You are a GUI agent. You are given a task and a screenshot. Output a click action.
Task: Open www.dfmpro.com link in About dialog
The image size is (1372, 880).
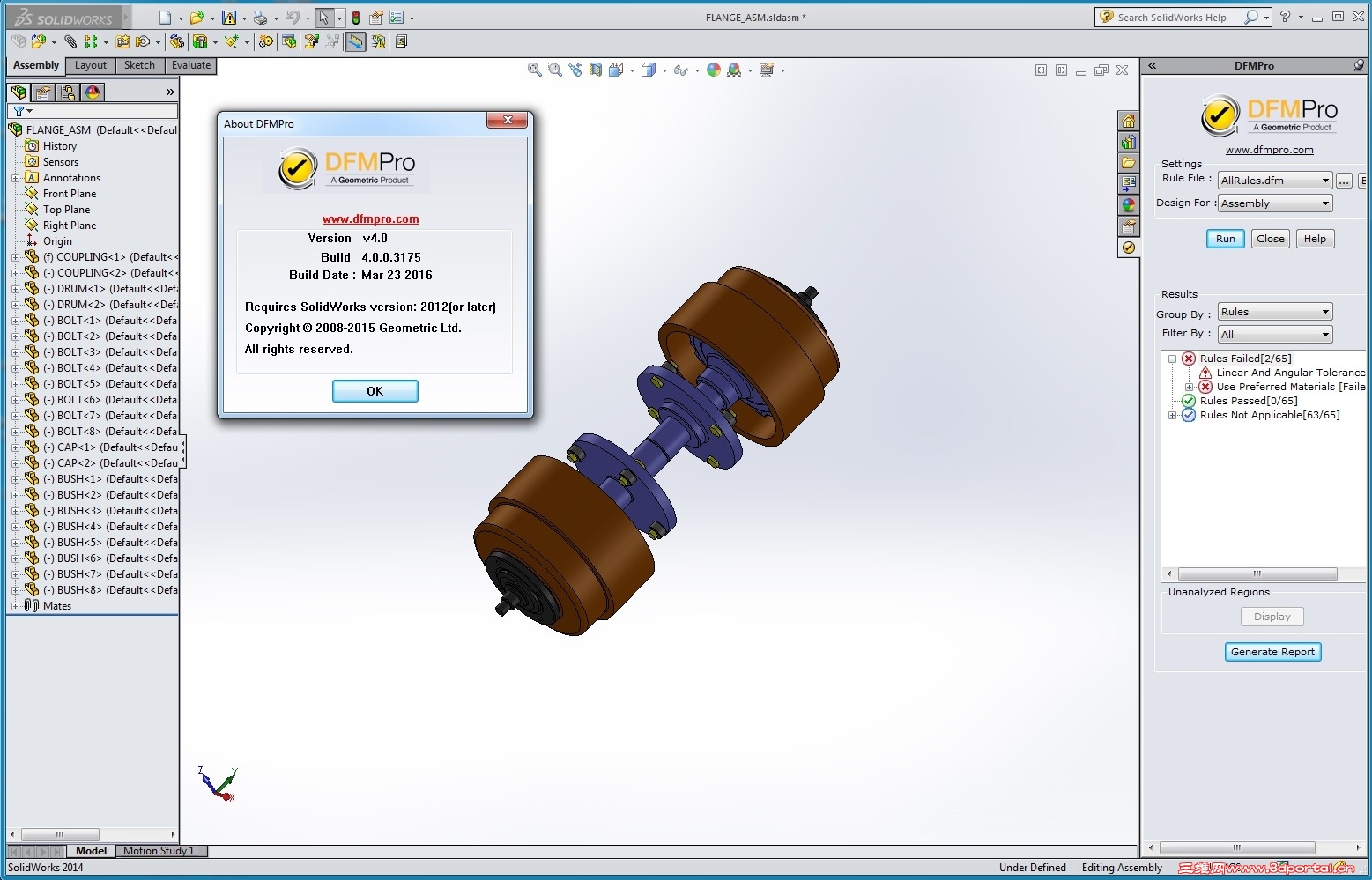tap(371, 219)
